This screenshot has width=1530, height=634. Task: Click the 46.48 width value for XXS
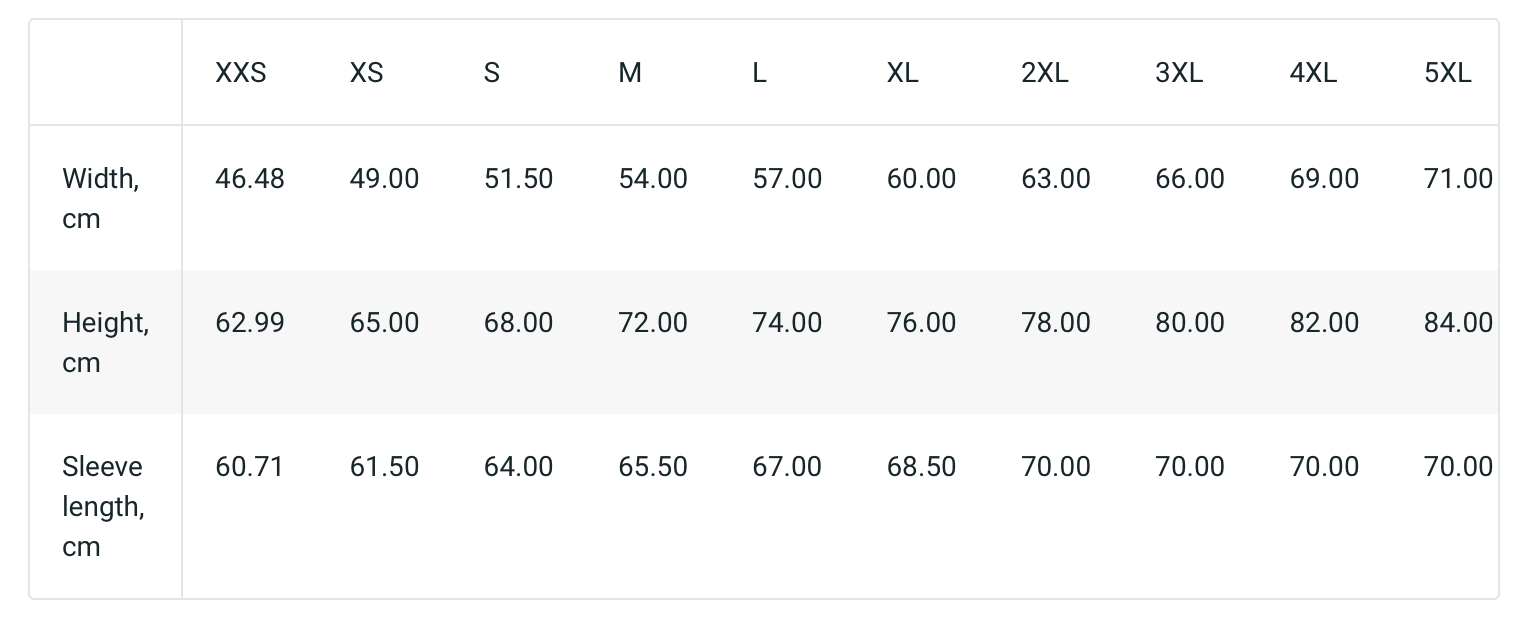[x=250, y=179]
